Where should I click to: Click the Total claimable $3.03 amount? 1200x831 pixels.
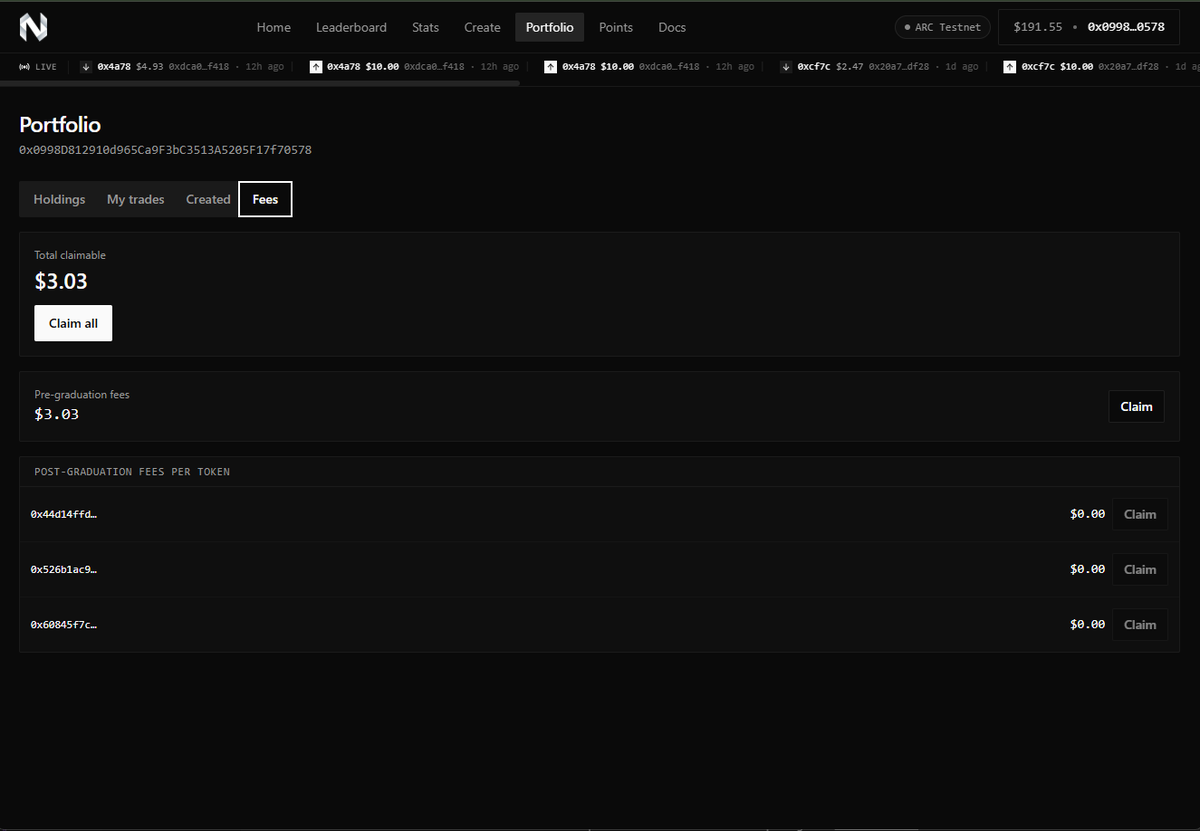[61, 281]
